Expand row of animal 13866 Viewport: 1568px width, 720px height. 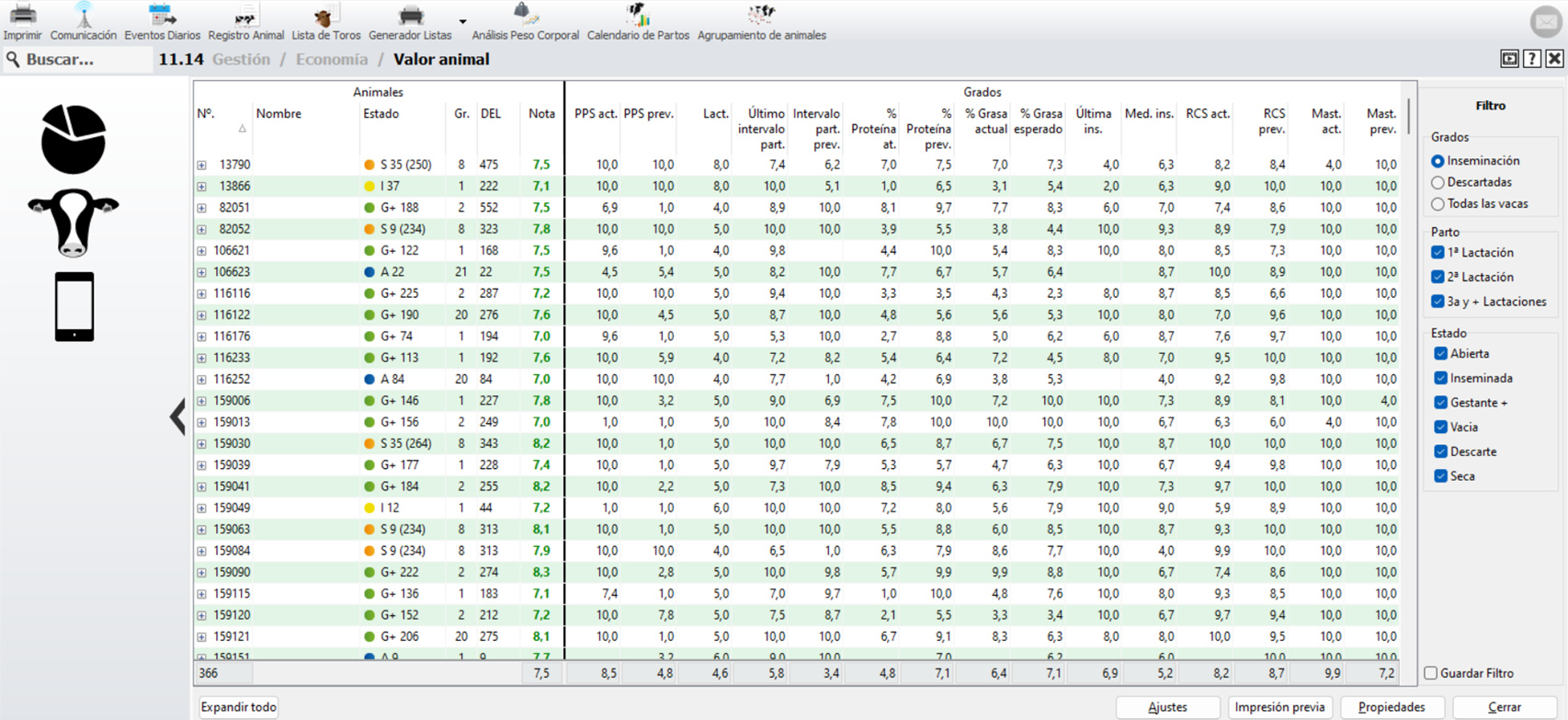[201, 187]
